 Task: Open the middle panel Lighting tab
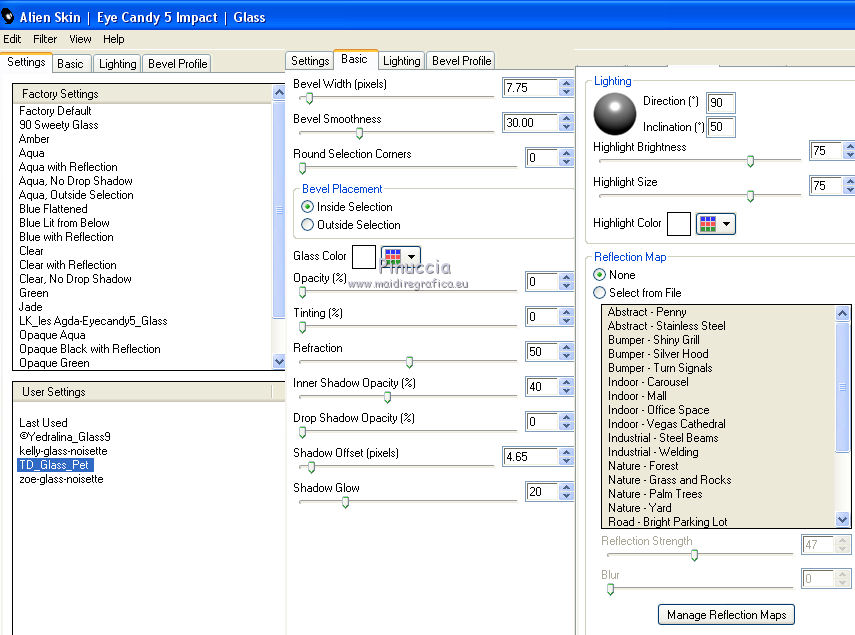[401, 61]
